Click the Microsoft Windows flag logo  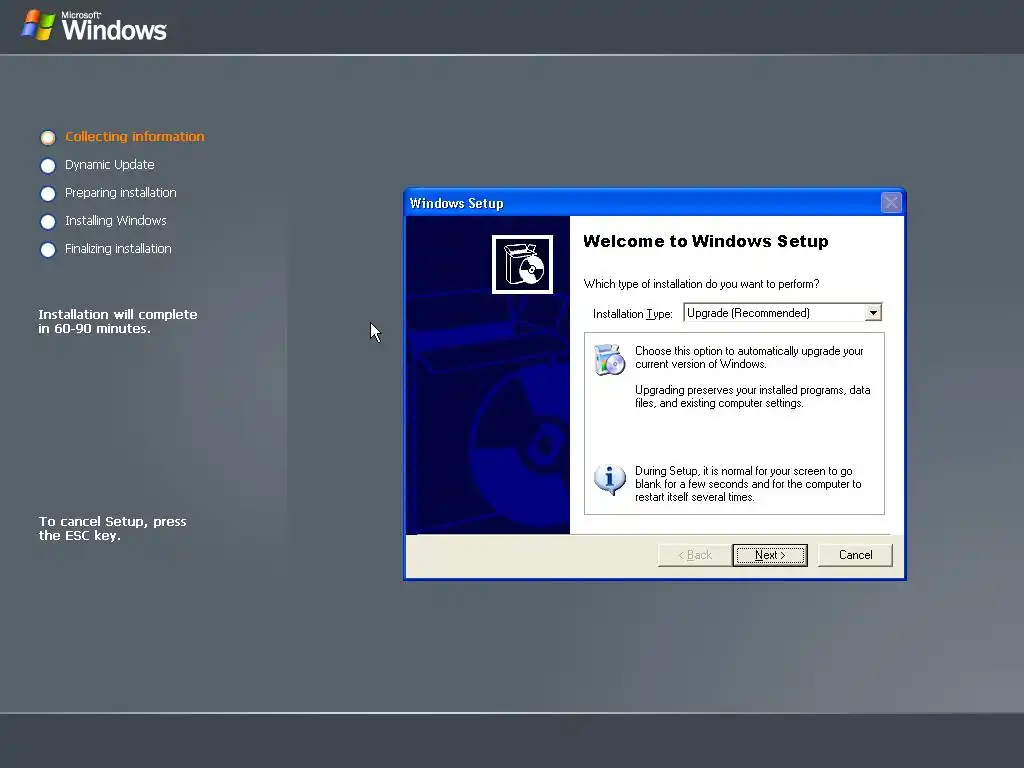point(38,25)
